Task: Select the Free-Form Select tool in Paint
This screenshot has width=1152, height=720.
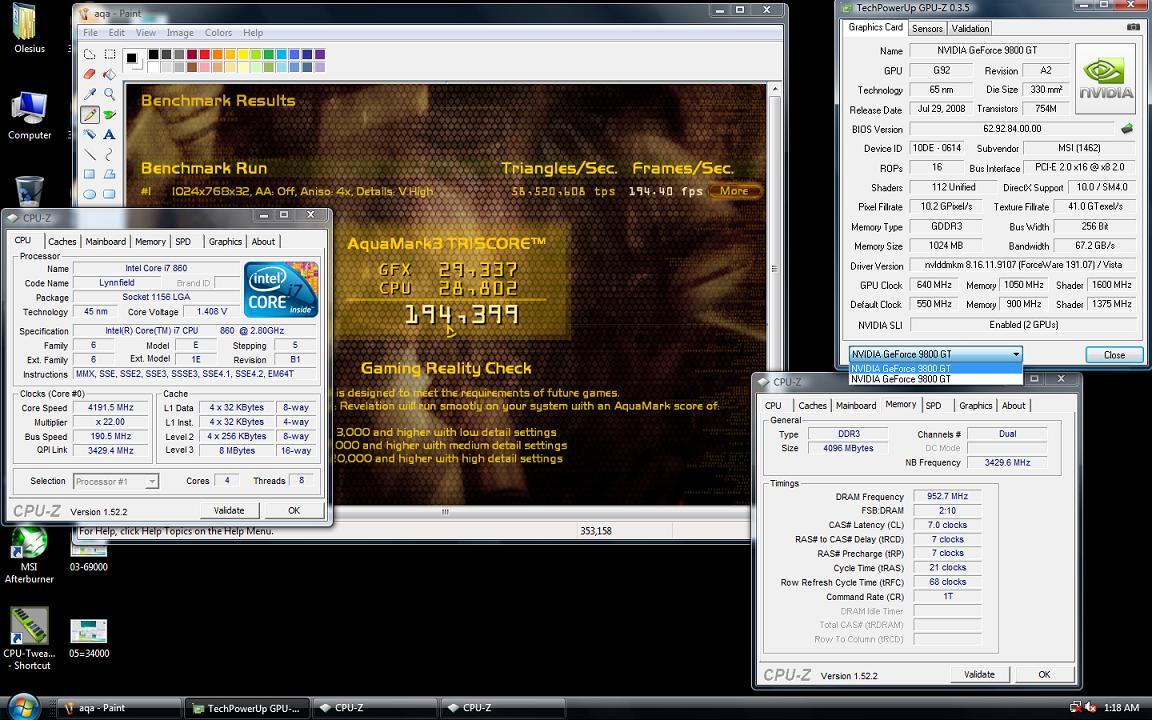Action: coord(90,54)
